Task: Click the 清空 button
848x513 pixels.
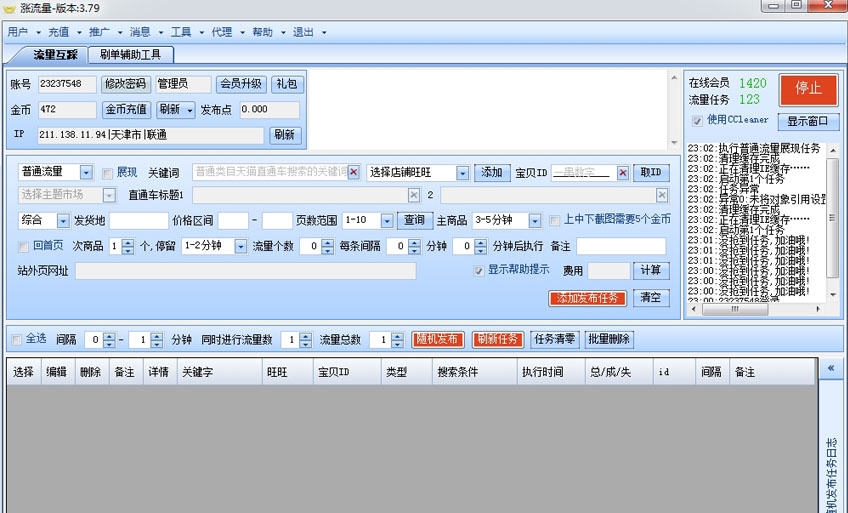Action: point(651,298)
